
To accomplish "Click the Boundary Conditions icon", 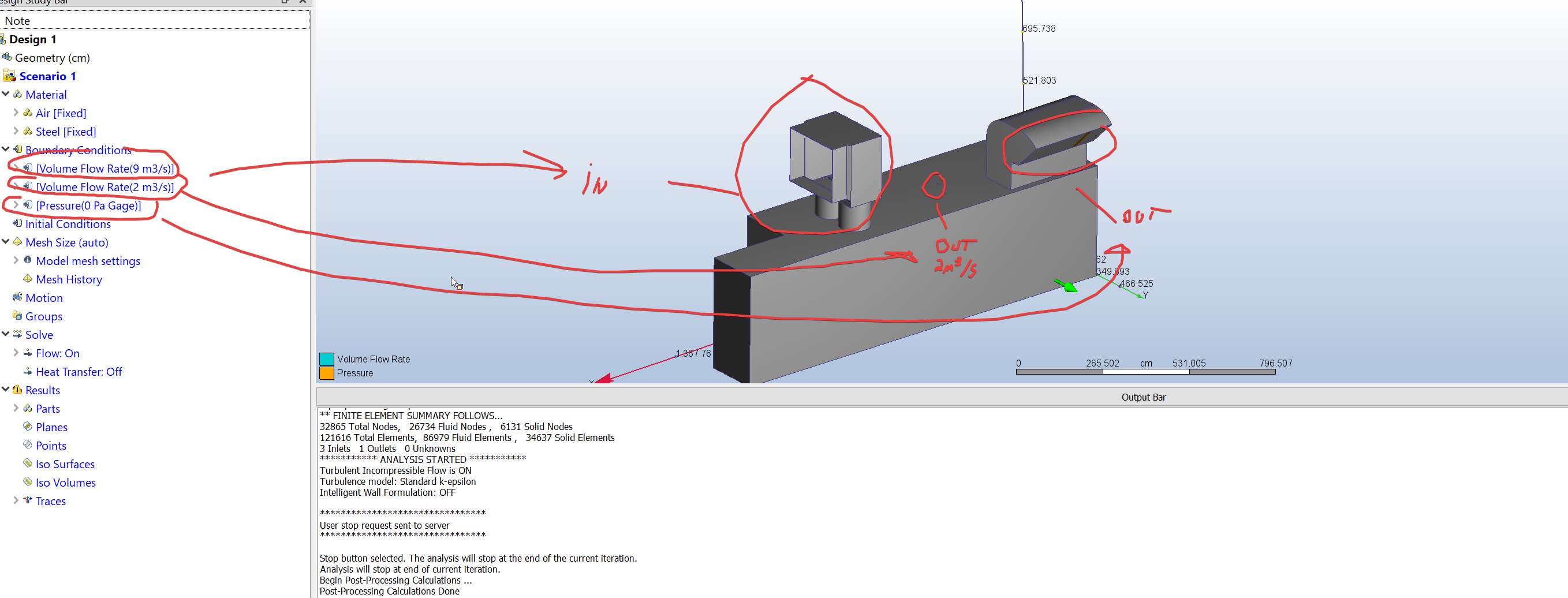I will [17, 149].
